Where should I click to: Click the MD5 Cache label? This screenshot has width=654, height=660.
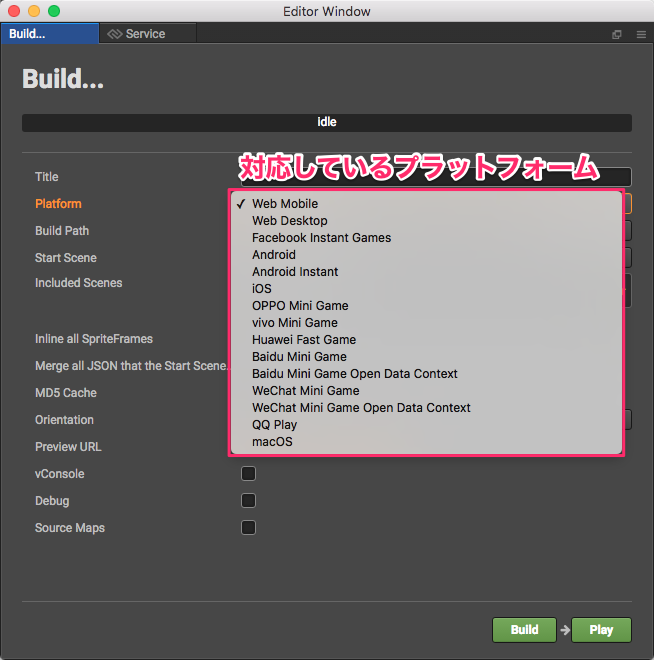[66, 393]
